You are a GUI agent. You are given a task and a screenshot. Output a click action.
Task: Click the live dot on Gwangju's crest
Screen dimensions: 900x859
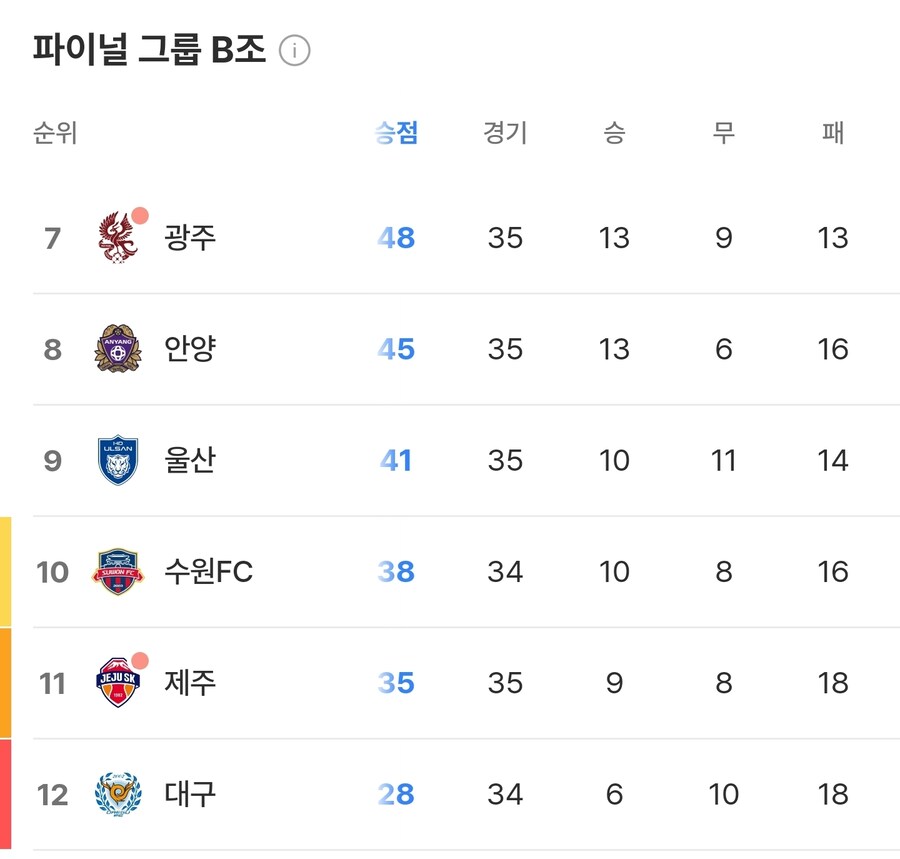(141, 212)
